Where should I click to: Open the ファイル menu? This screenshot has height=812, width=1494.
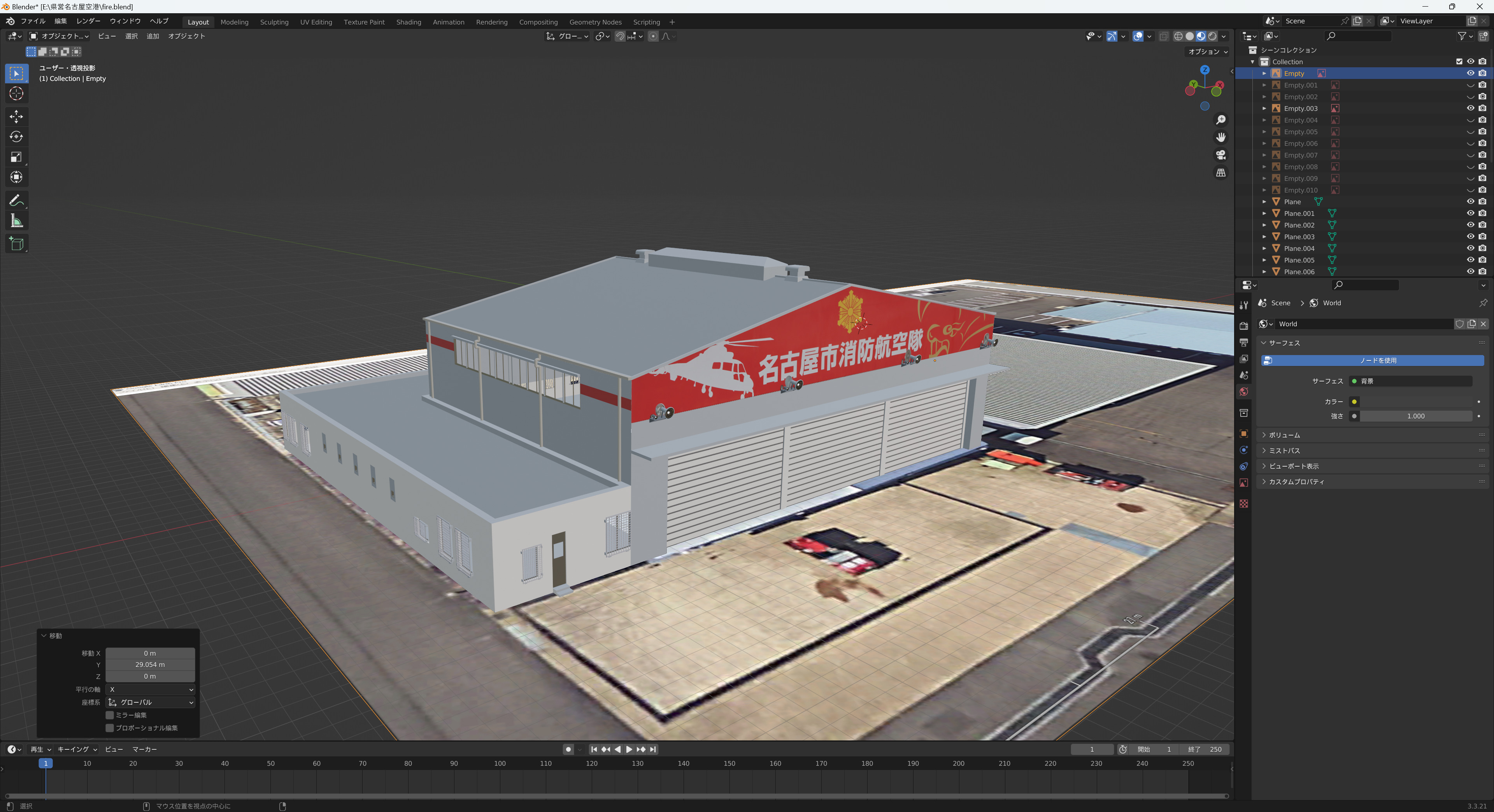tap(33, 21)
